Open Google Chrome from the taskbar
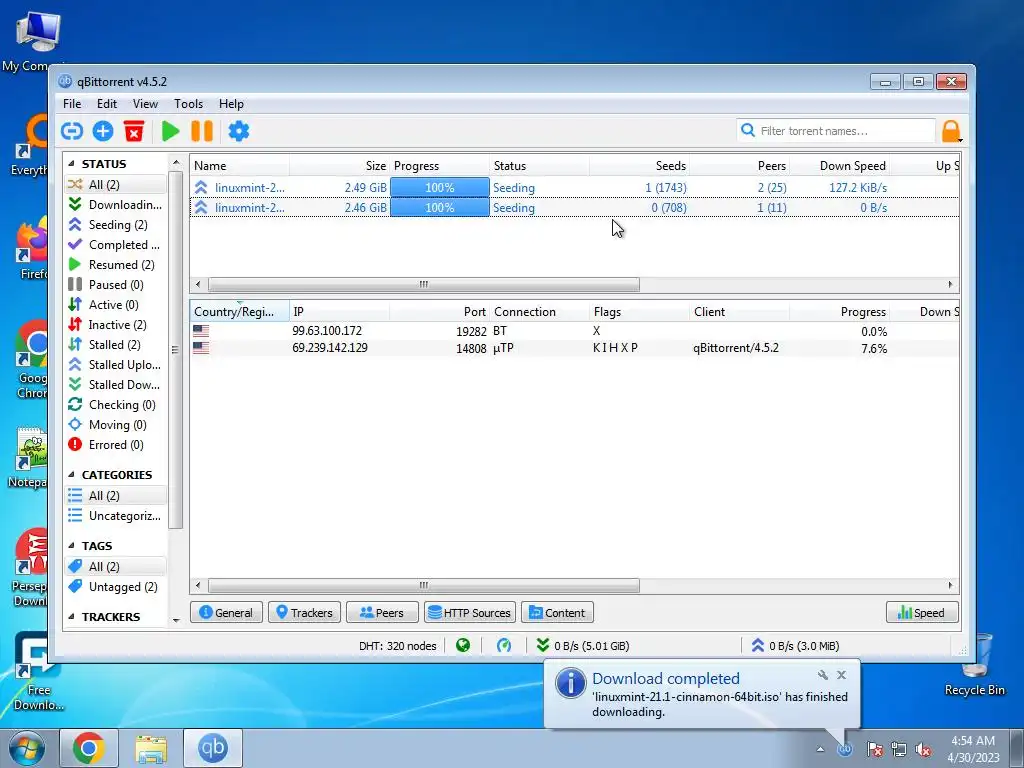This screenshot has height=768, width=1024. click(x=89, y=748)
